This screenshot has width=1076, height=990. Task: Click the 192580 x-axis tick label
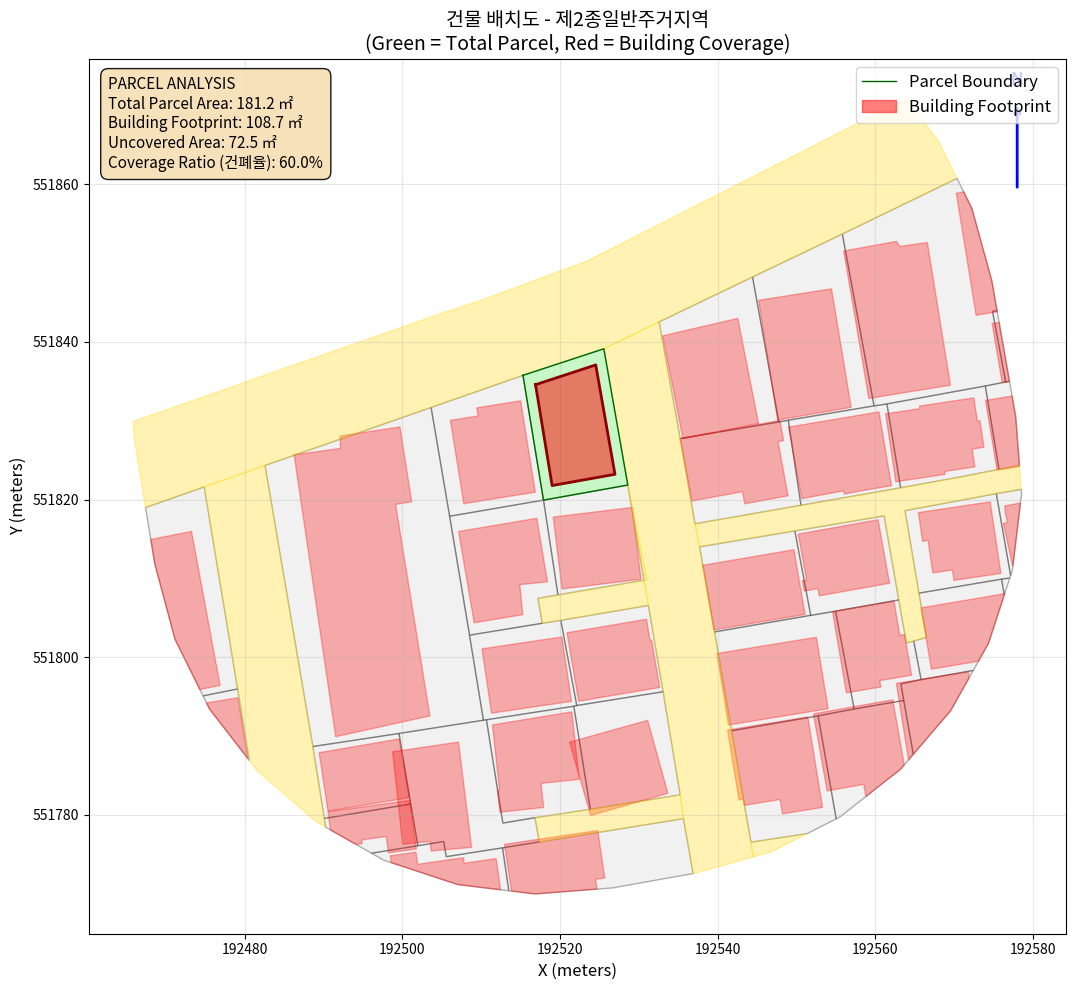(1033, 947)
